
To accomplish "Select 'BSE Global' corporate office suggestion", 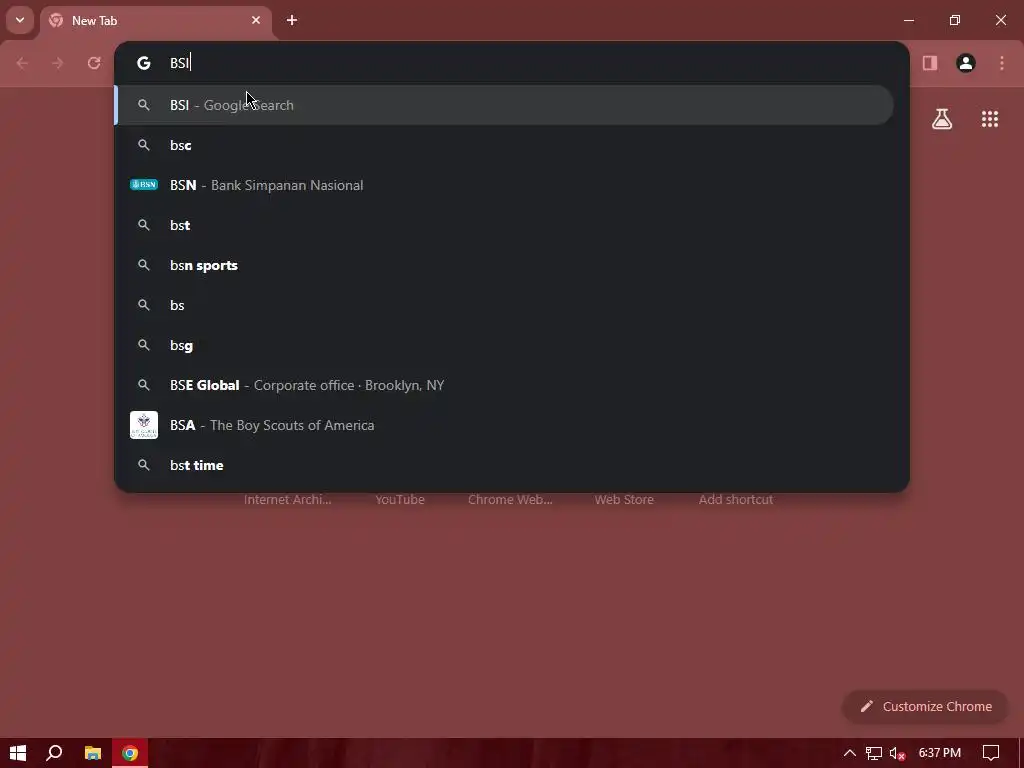I will (504, 385).
